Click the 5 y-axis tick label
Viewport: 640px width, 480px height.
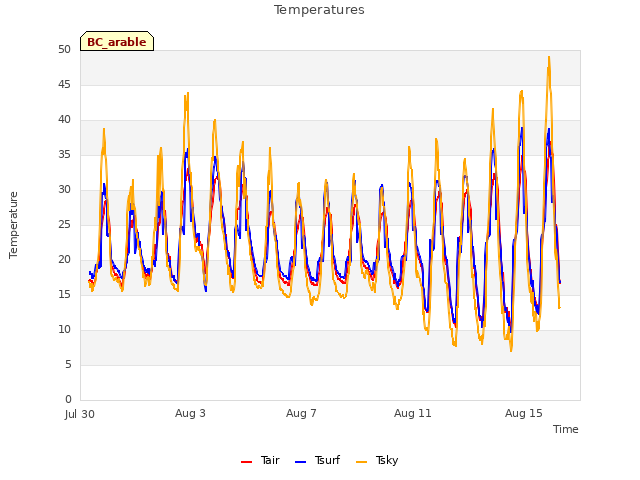pyautogui.click(x=68, y=364)
